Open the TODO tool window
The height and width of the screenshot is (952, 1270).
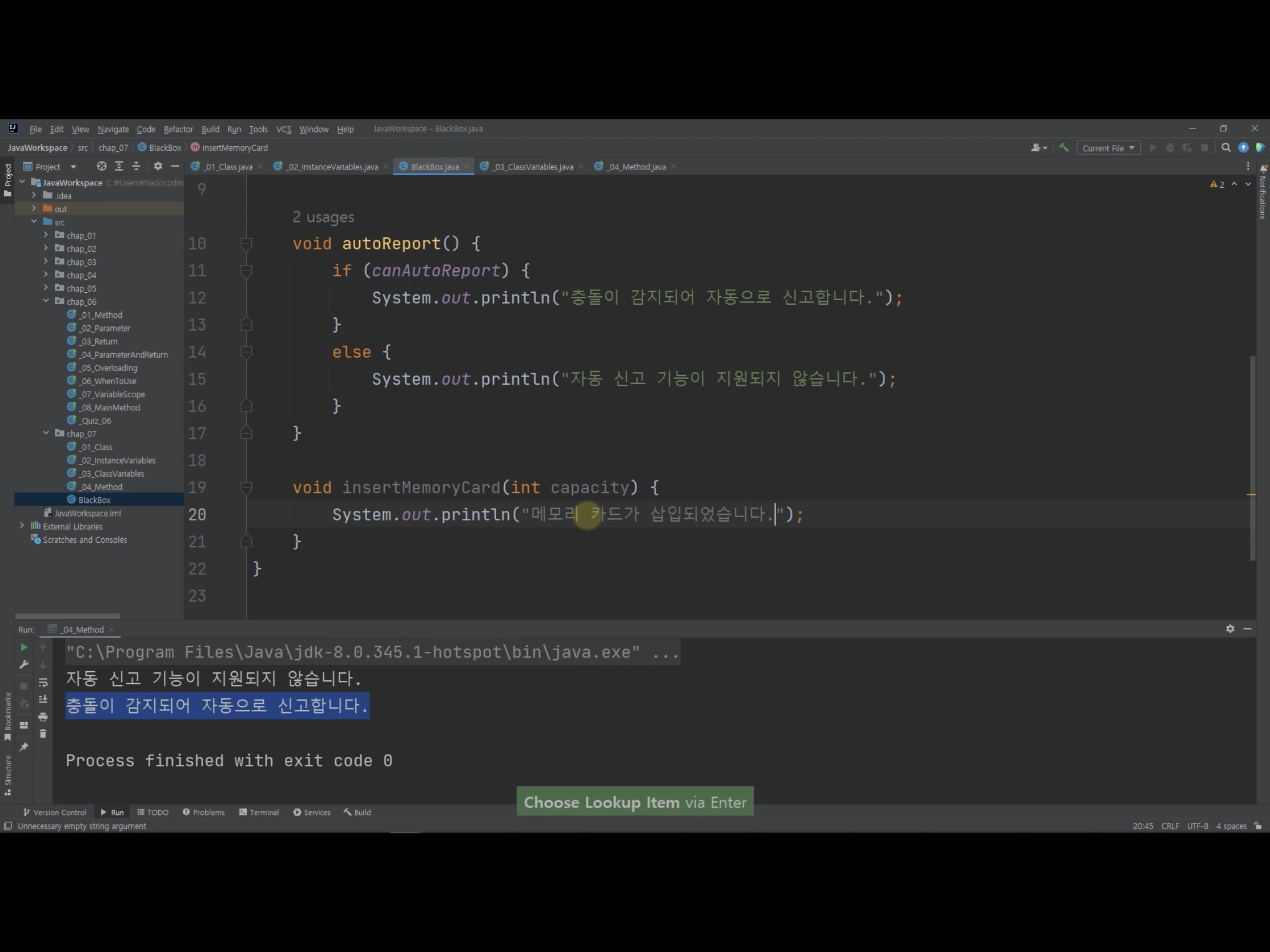click(x=152, y=812)
